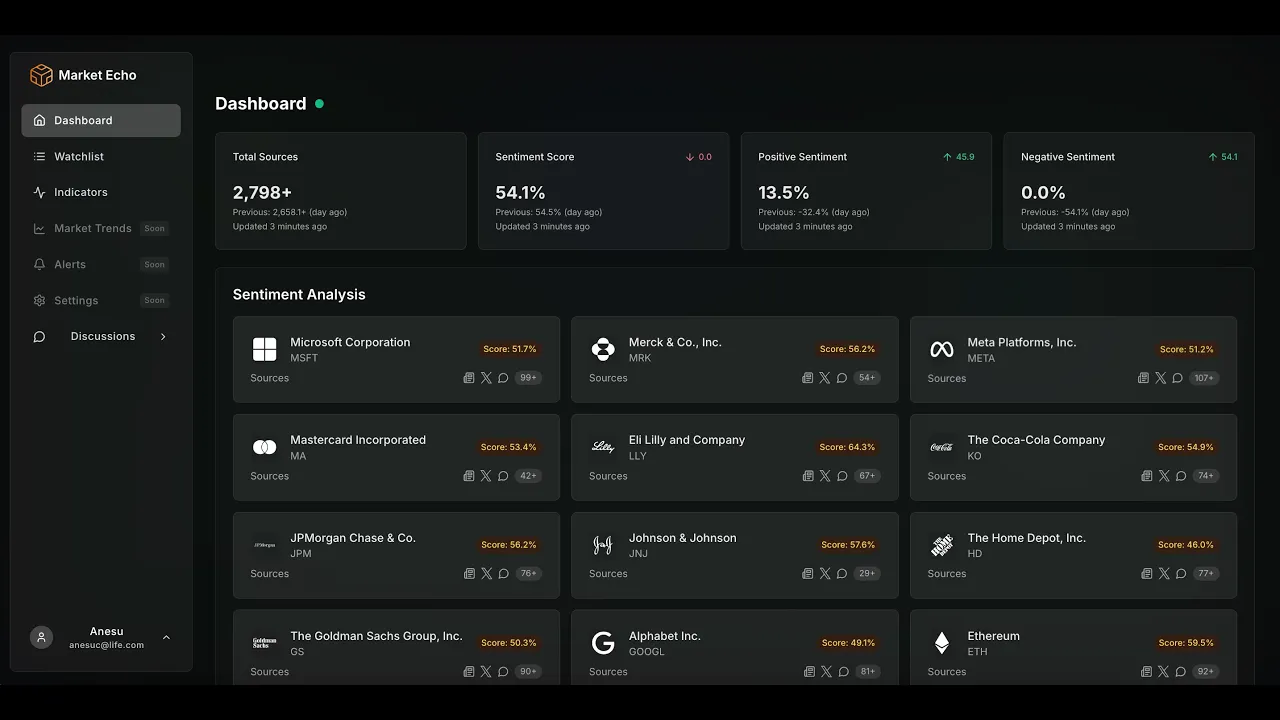The image size is (1280, 720).
Task: Click the X icon on Microsoft card
Action: [486, 378]
